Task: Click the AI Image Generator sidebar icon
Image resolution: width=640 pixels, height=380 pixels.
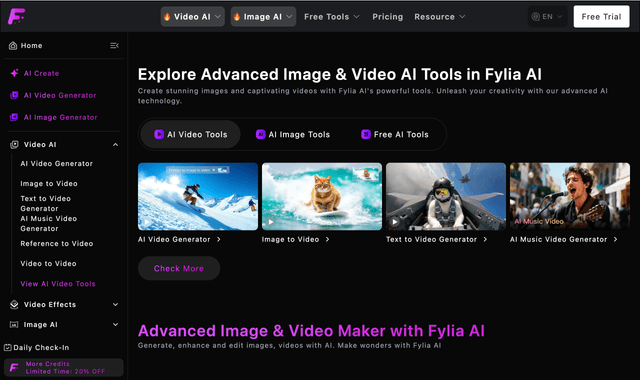Action: point(14,117)
